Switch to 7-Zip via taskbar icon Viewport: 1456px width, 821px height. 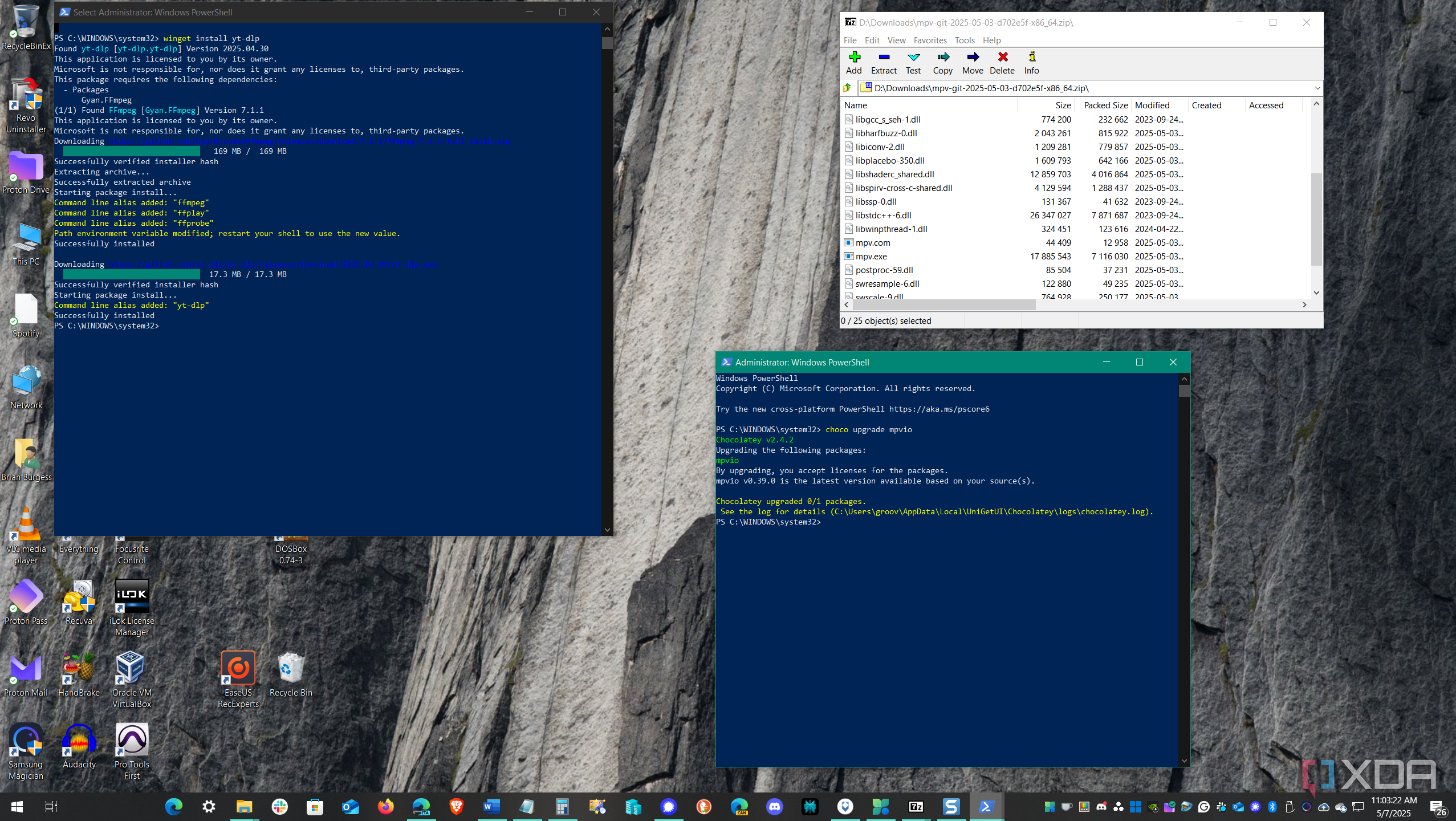point(916,807)
